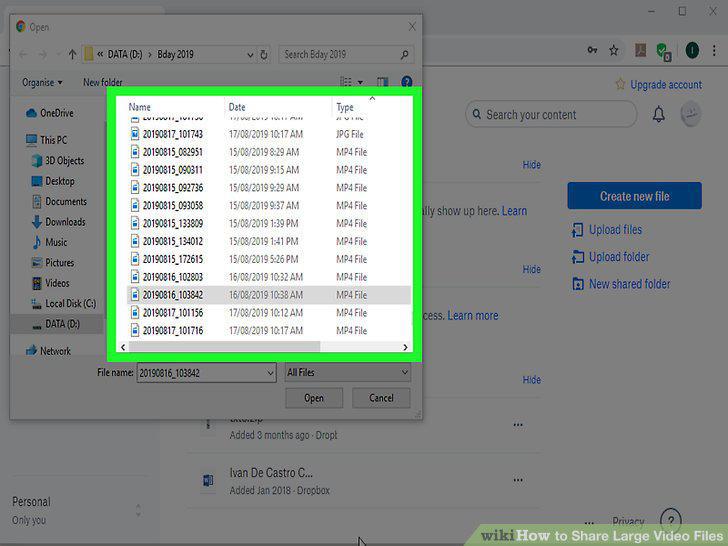This screenshot has height=546, width=728.
Task: Select file 20190815_134012
Action: (x=268, y=241)
